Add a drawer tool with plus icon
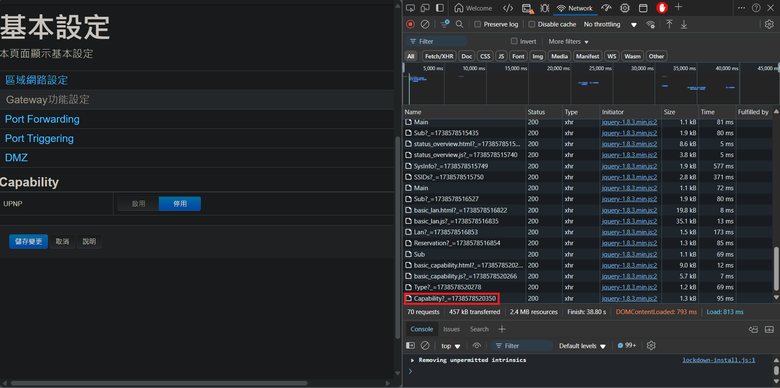 click(502, 329)
